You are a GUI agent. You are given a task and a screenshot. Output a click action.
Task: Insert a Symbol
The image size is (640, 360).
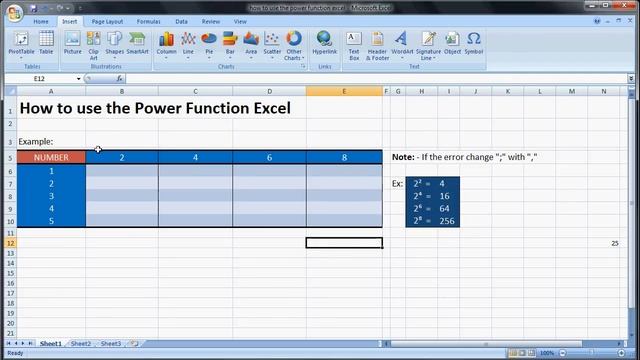click(x=473, y=43)
